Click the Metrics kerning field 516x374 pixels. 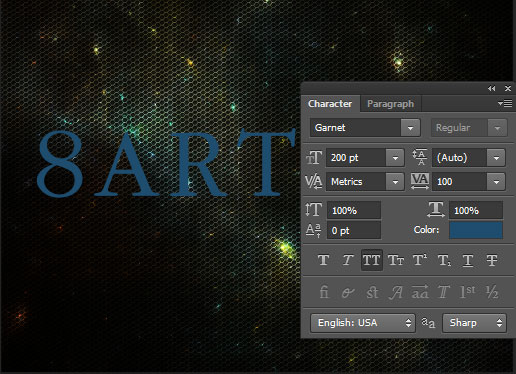[356, 182]
